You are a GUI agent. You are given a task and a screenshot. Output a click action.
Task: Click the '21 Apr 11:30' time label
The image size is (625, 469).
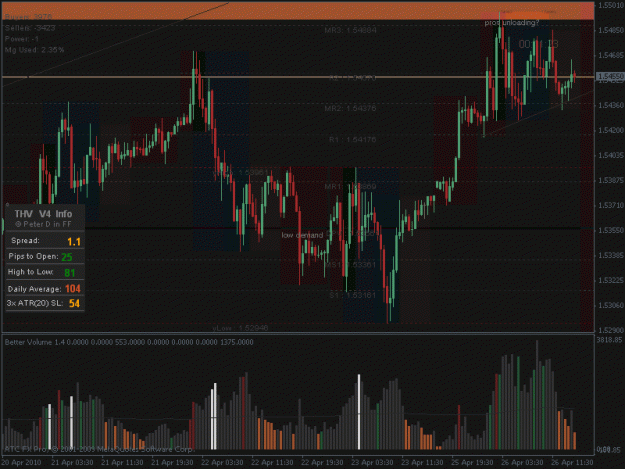(x=122, y=462)
